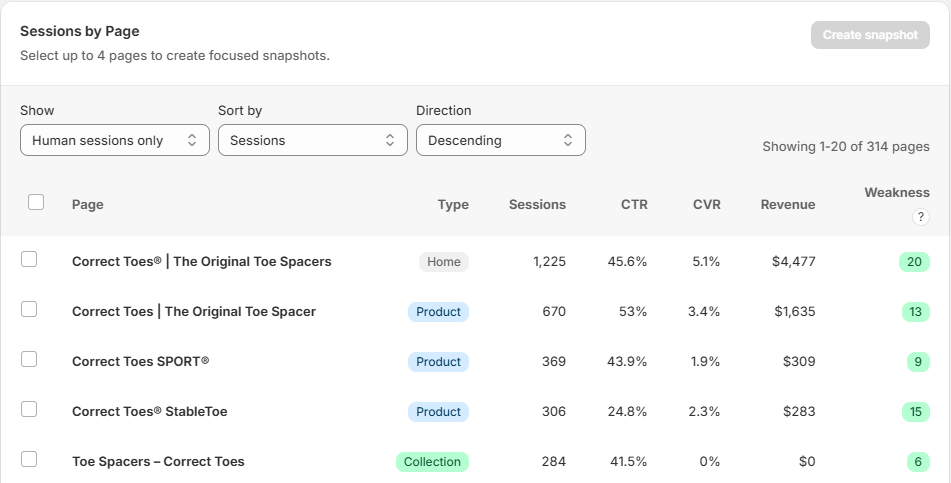
Task: Check the Correct Toes SPORT® row checkbox
Action: tap(29, 359)
